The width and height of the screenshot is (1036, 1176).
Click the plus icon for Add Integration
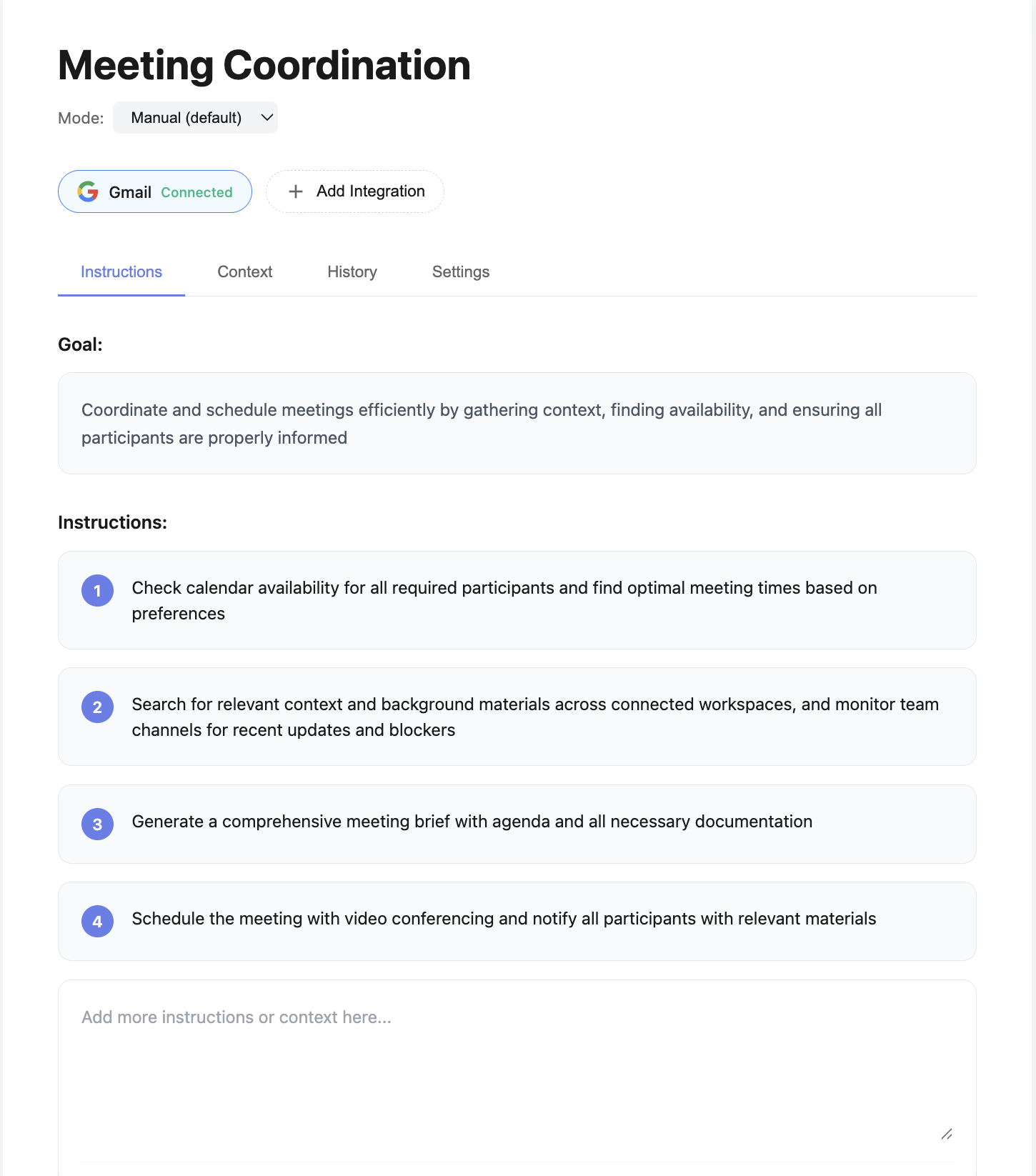pyautogui.click(x=296, y=191)
